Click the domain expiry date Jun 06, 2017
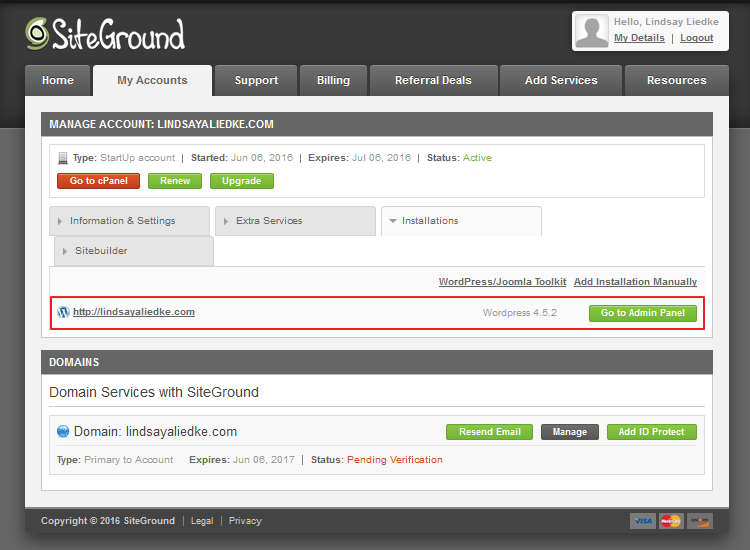Image resolution: width=750 pixels, height=550 pixels. pos(264,460)
